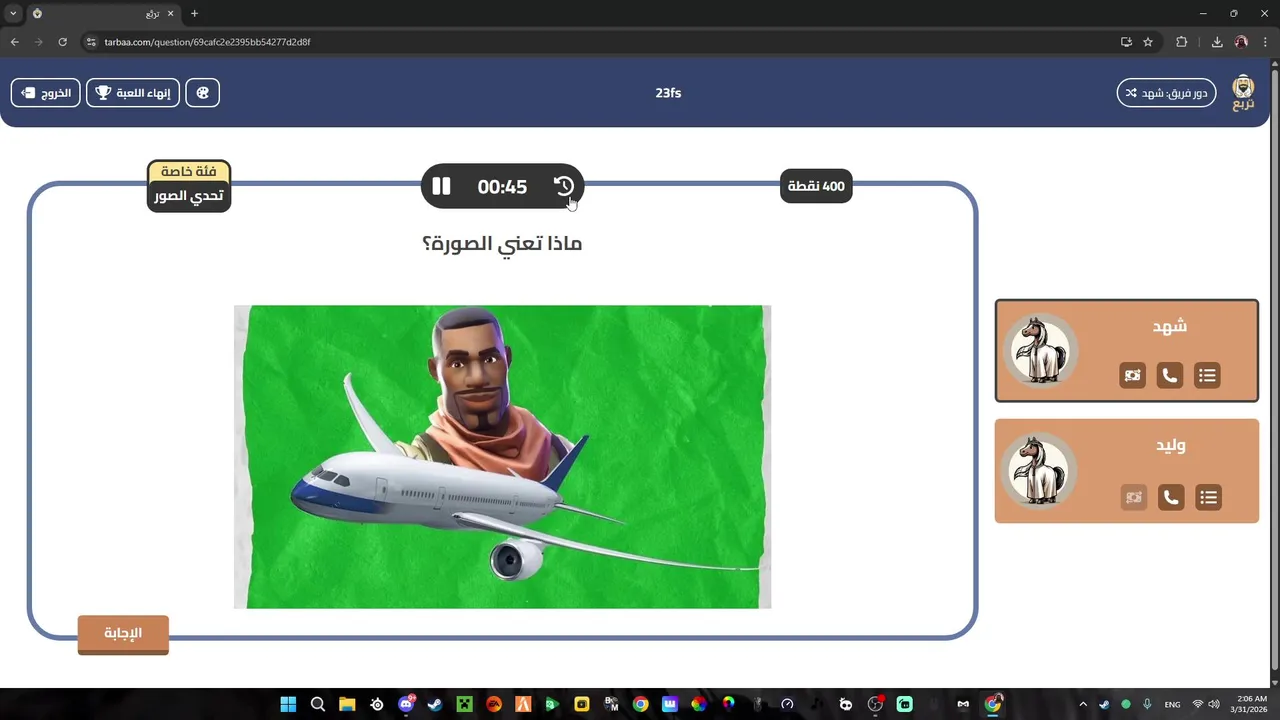Click the 00:45 timer display
Screen dimensions: 1280x720
502,187
